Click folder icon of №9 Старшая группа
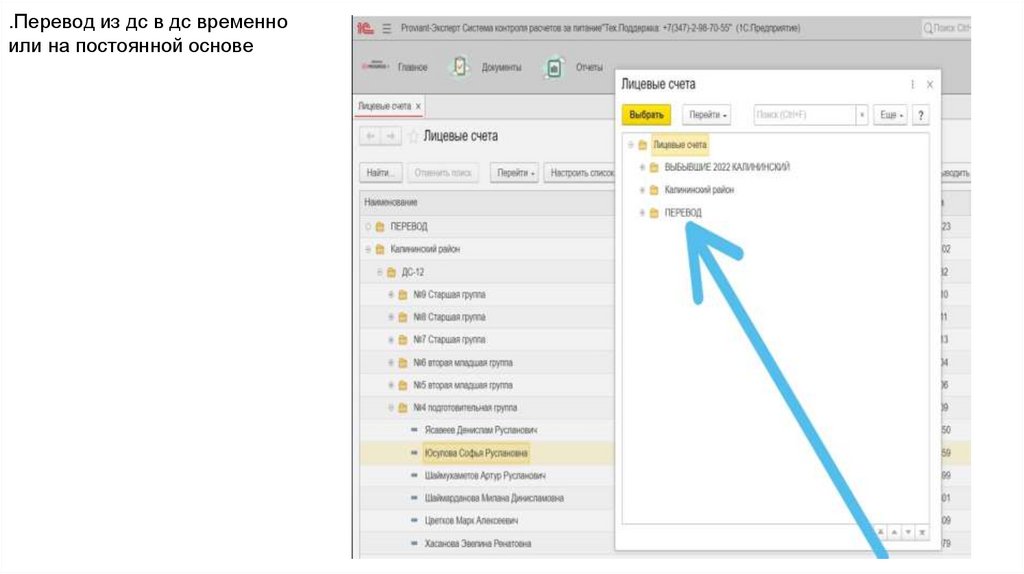 (x=403, y=295)
